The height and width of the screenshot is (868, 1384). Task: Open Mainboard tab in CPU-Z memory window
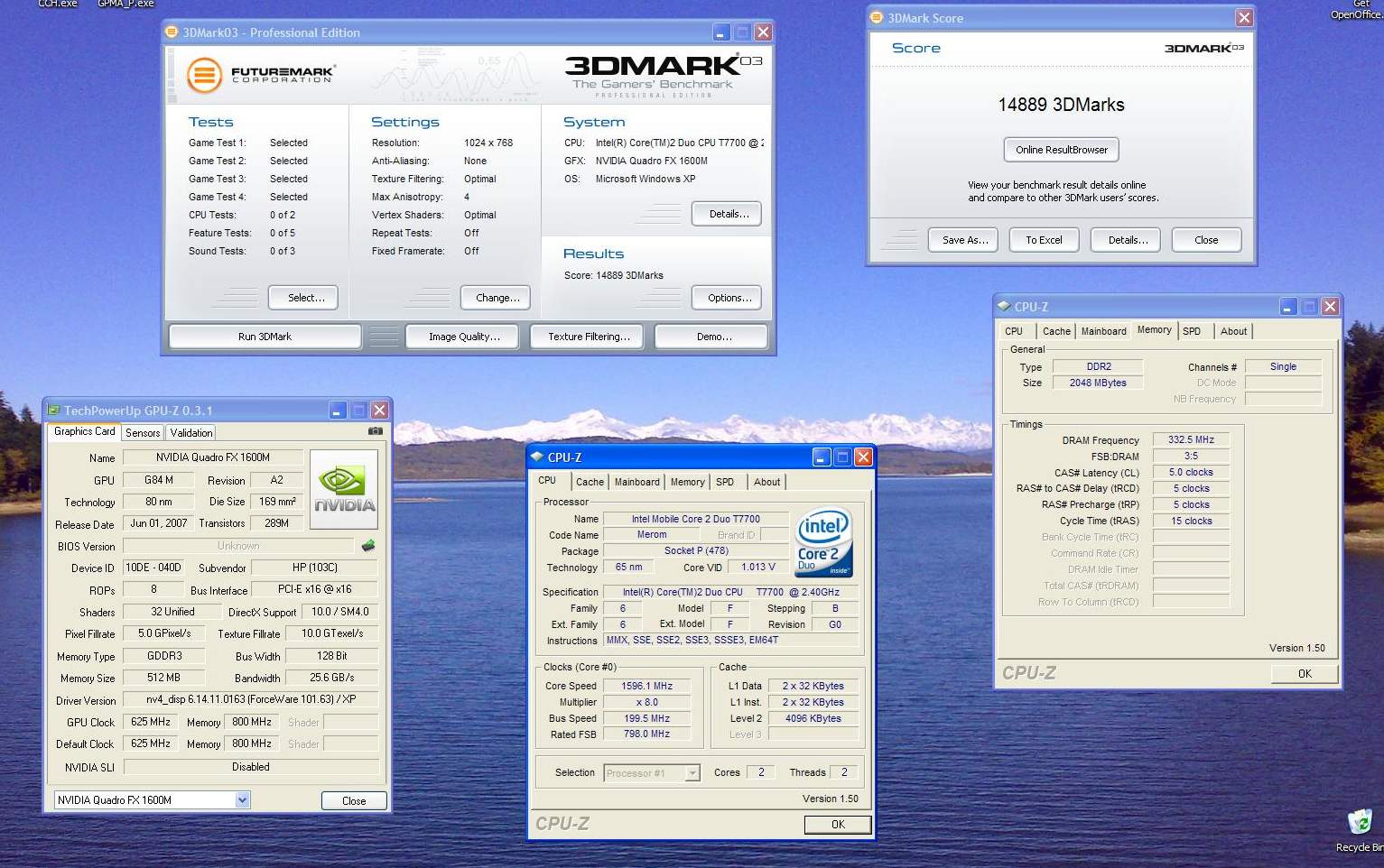[1104, 331]
